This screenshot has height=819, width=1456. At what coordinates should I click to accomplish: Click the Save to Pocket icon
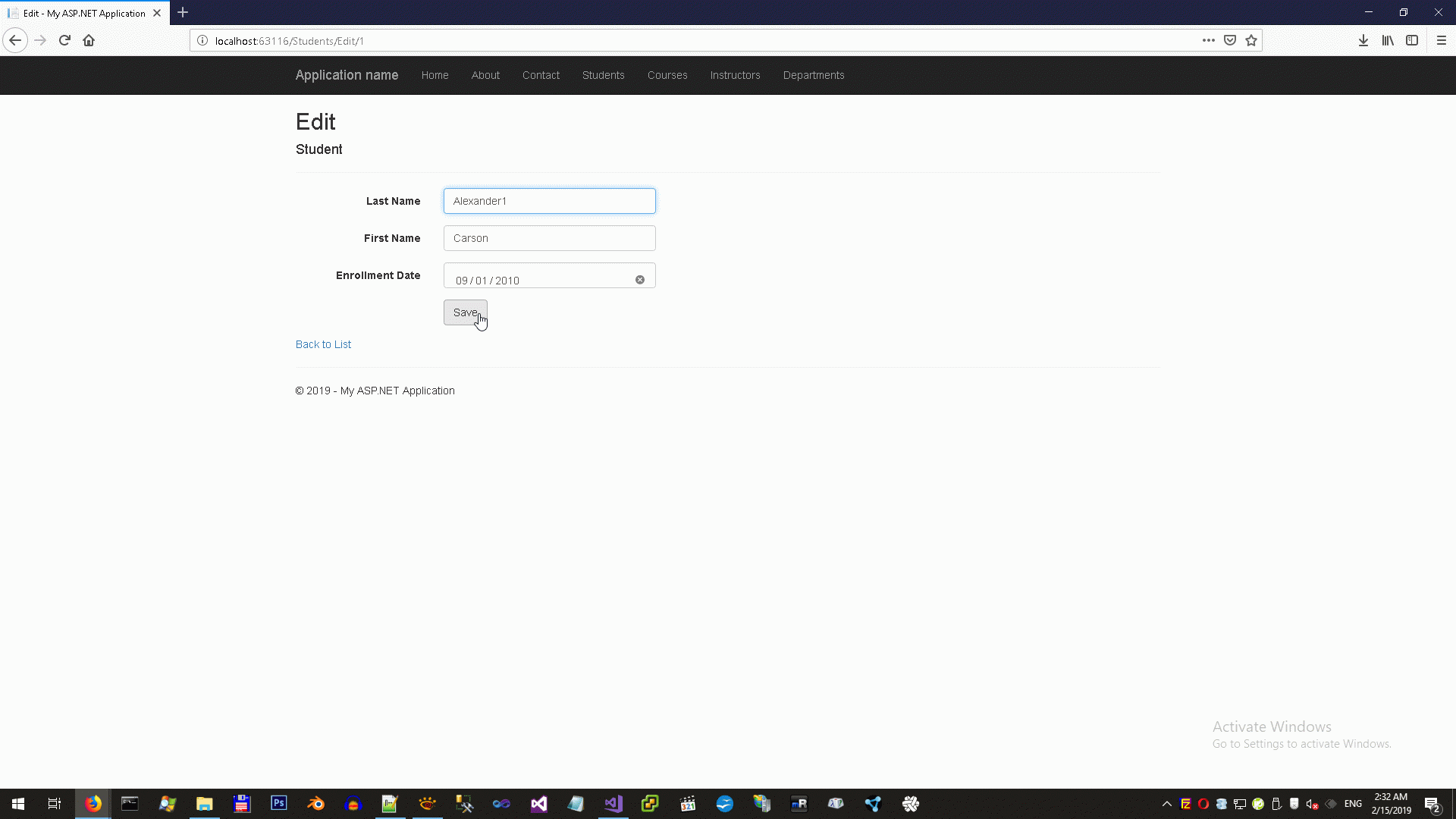[x=1230, y=40]
